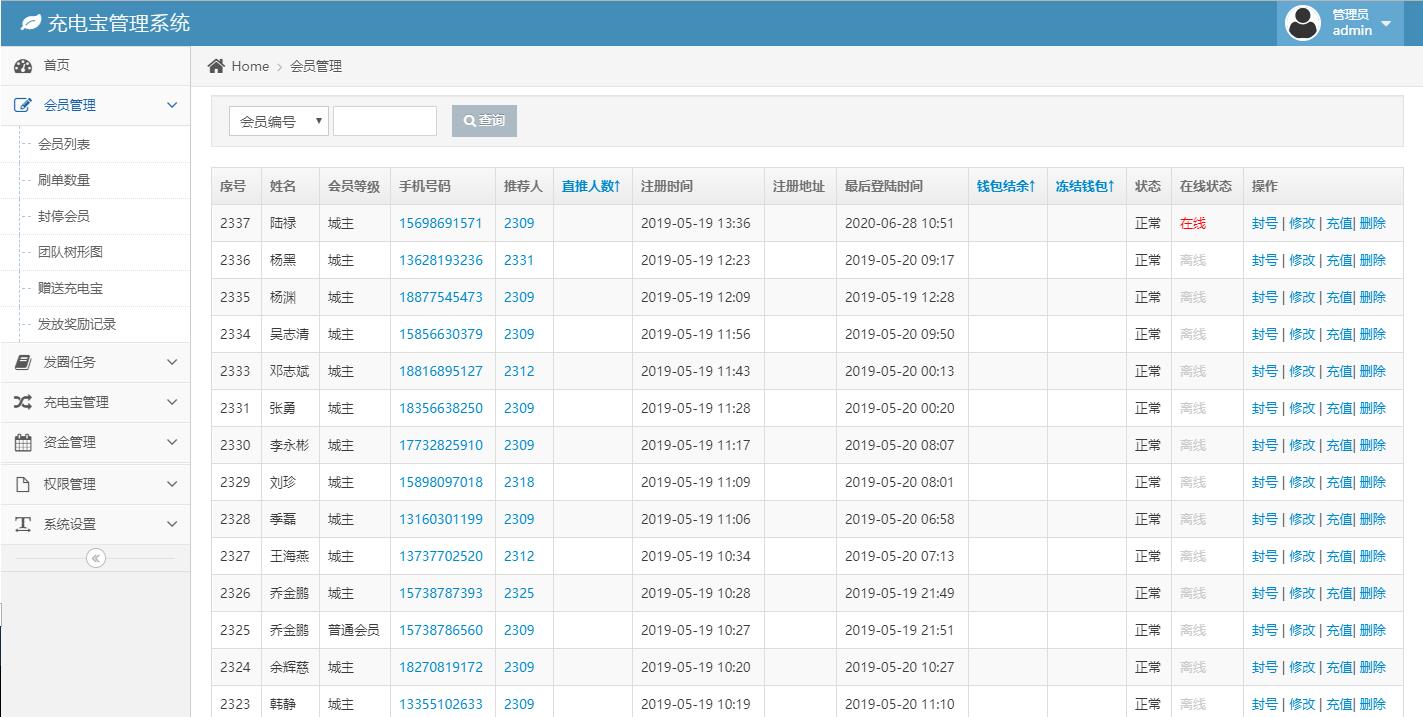Click the admin avatar picture at top right
Viewport: 1423px width, 717px height.
click(1302, 22)
